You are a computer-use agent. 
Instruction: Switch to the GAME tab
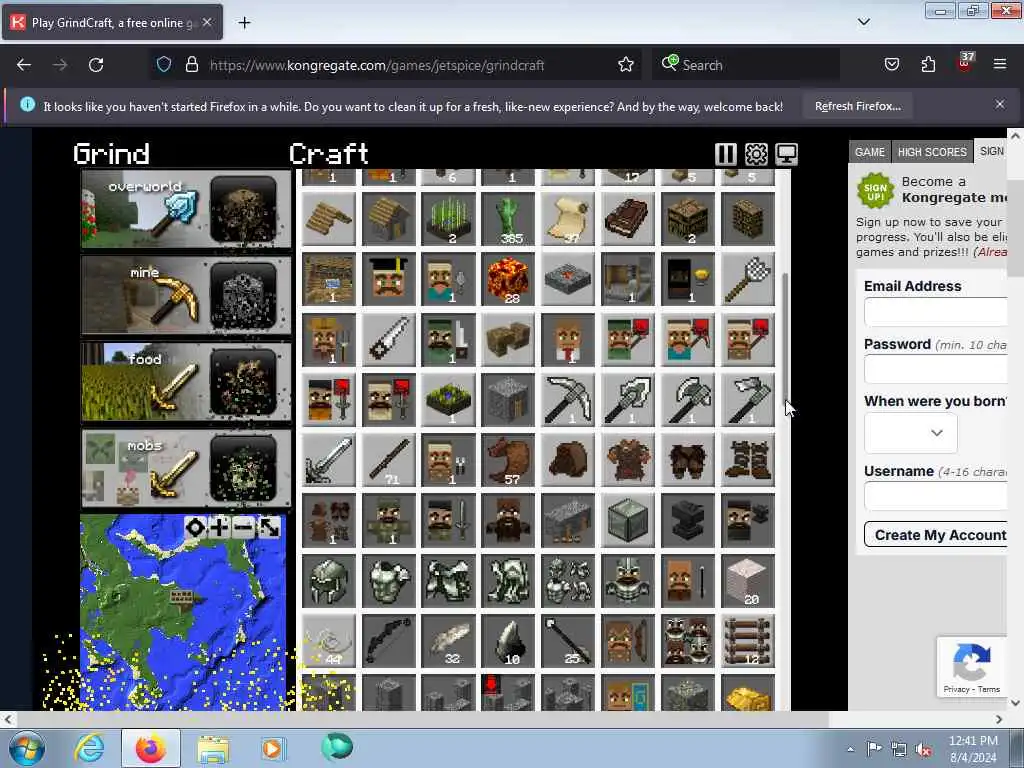click(x=870, y=152)
